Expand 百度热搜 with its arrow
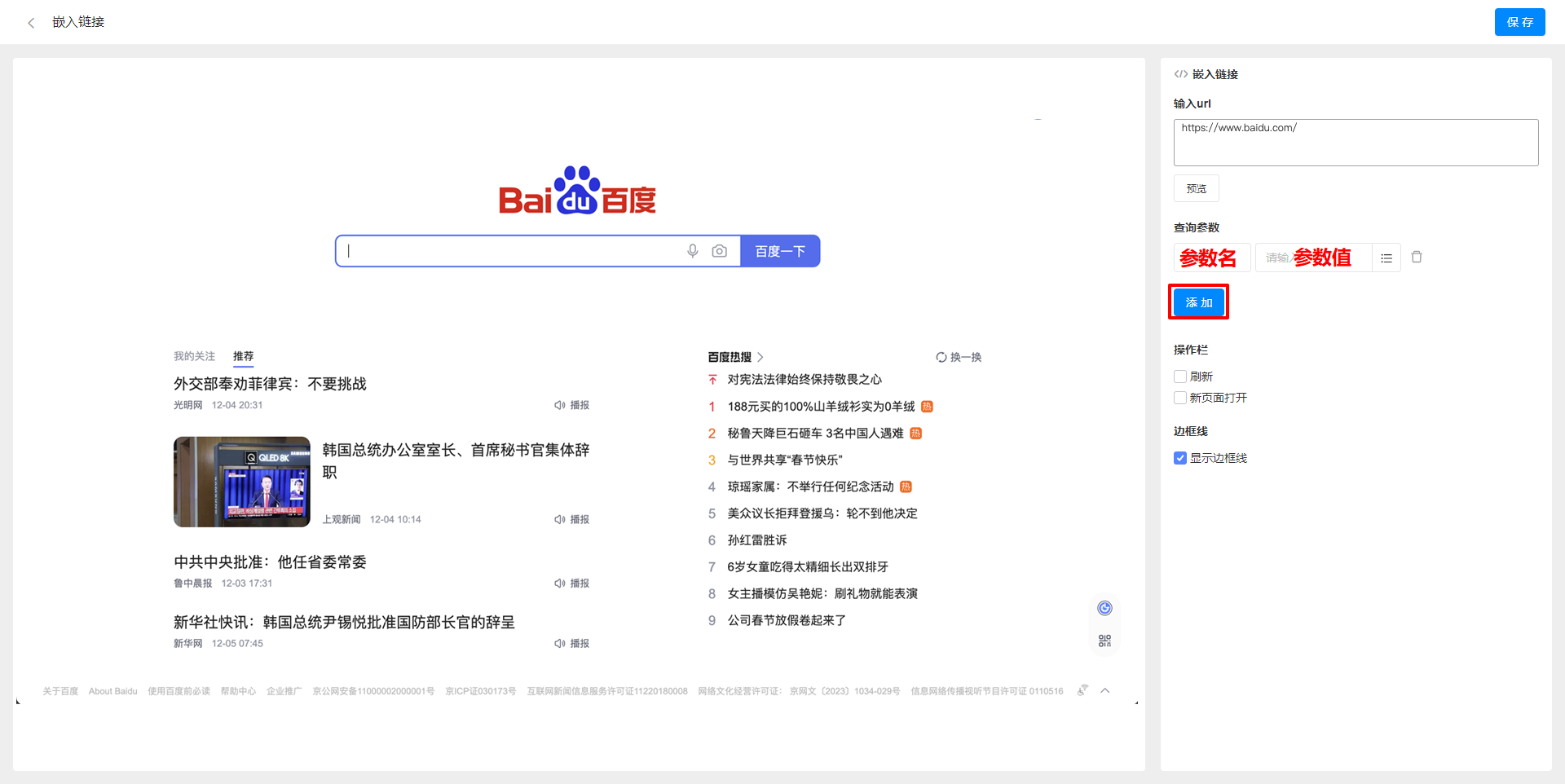The width and height of the screenshot is (1565, 784). (759, 356)
